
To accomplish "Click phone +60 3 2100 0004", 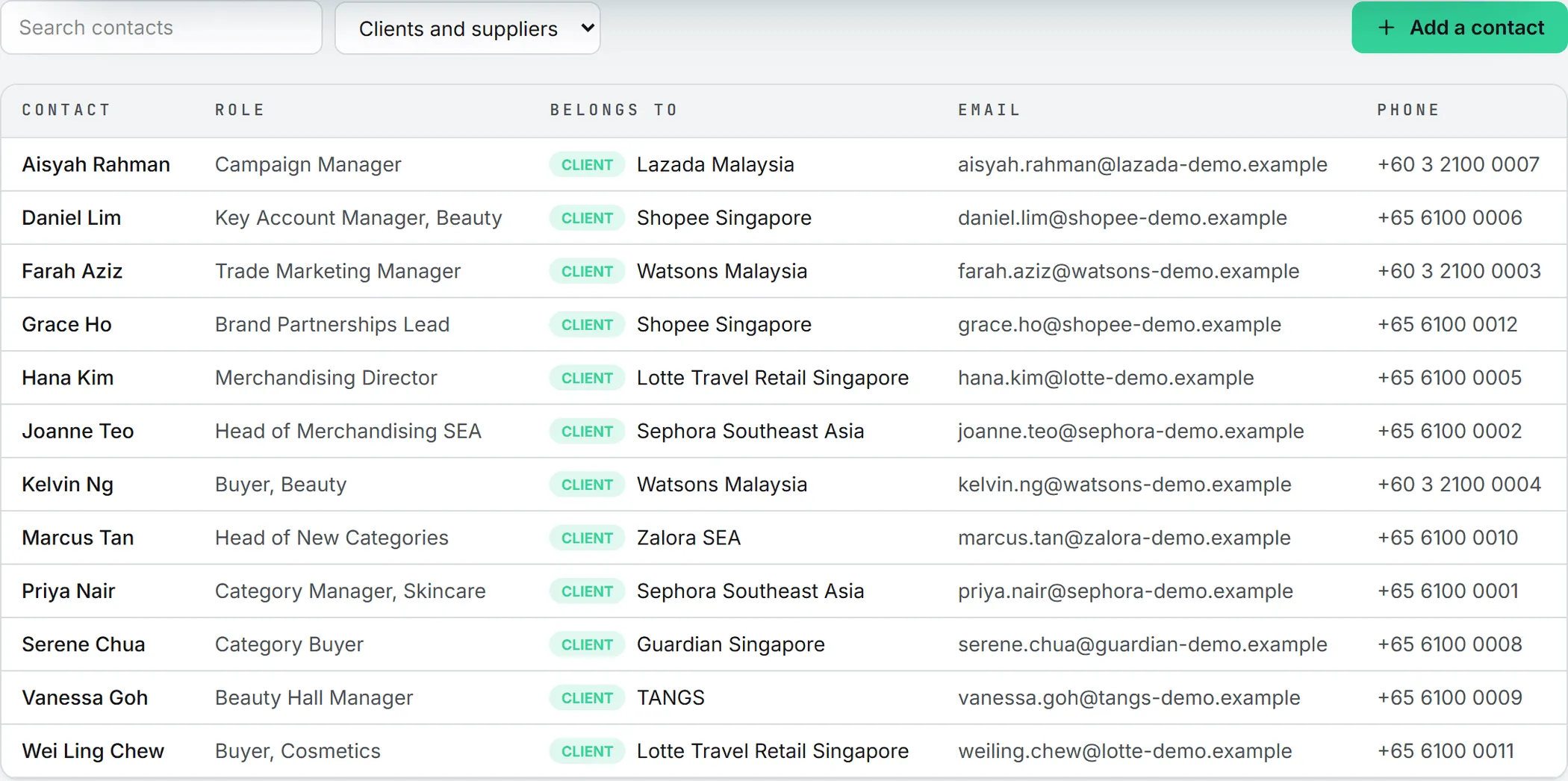I will pos(1459,485).
